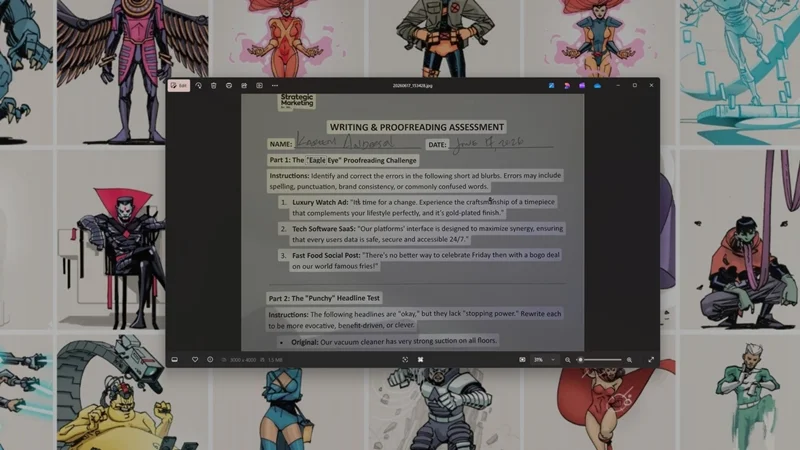Click the zoom out magnifier icon
Screen dimensions: 800x450
tap(567, 360)
